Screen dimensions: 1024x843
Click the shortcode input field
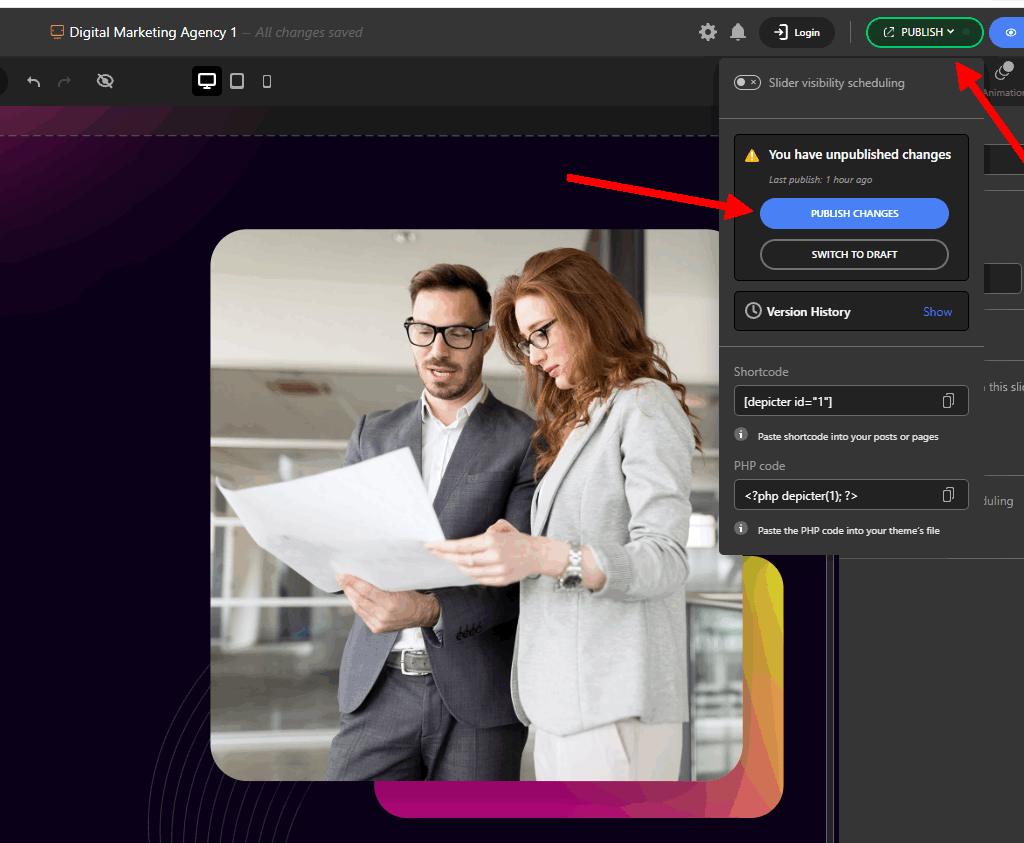coord(850,401)
